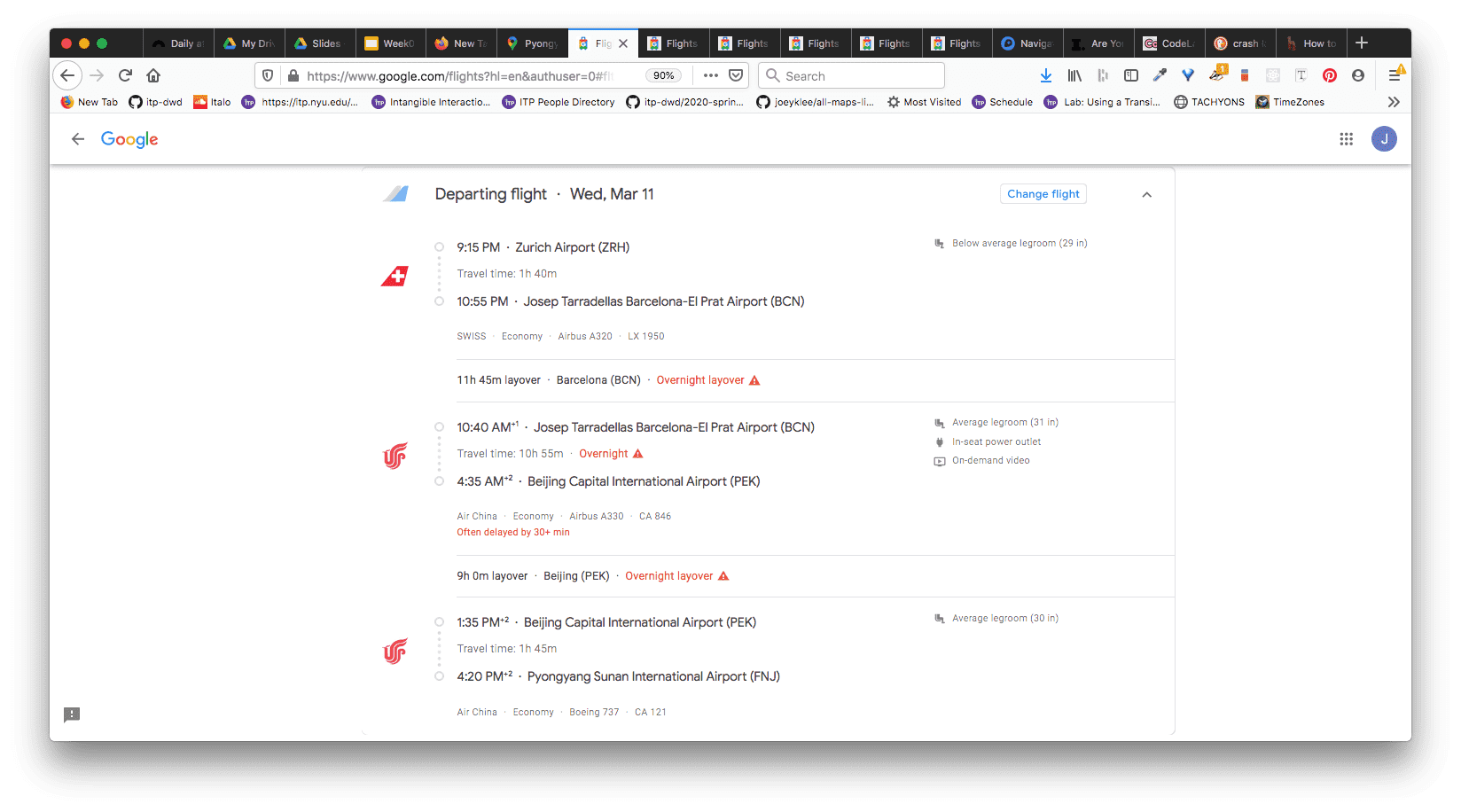Reload the current page
1461x812 pixels.
click(x=125, y=76)
